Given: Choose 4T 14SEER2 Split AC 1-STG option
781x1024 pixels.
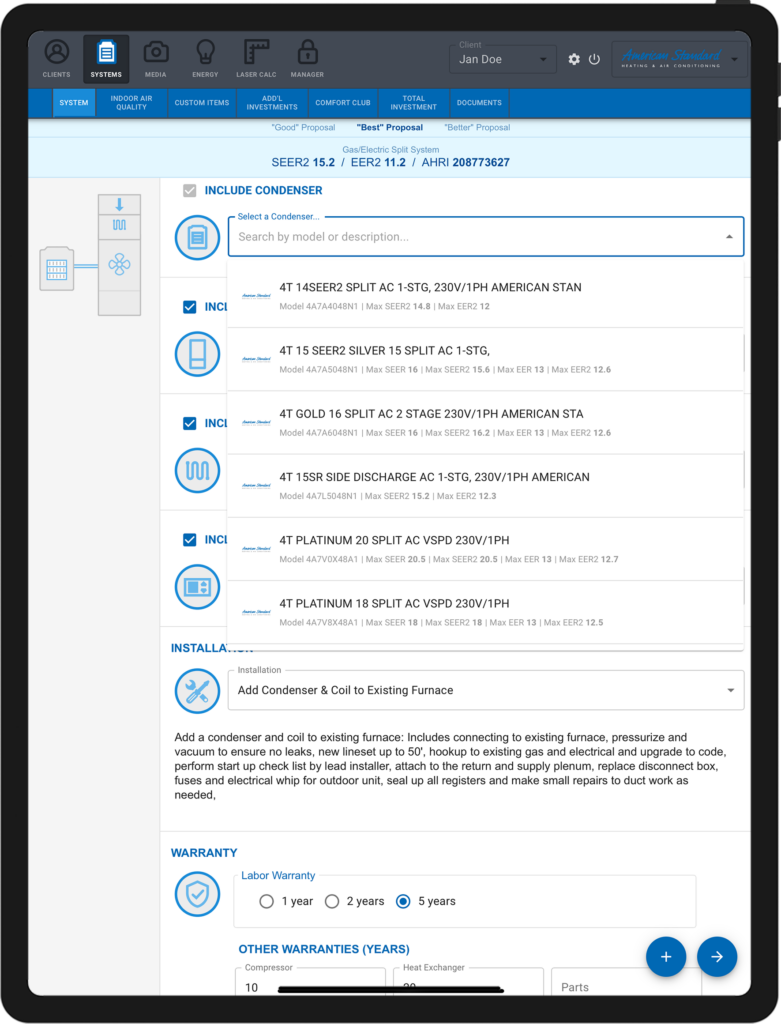Looking at the screenshot, I should point(485,296).
